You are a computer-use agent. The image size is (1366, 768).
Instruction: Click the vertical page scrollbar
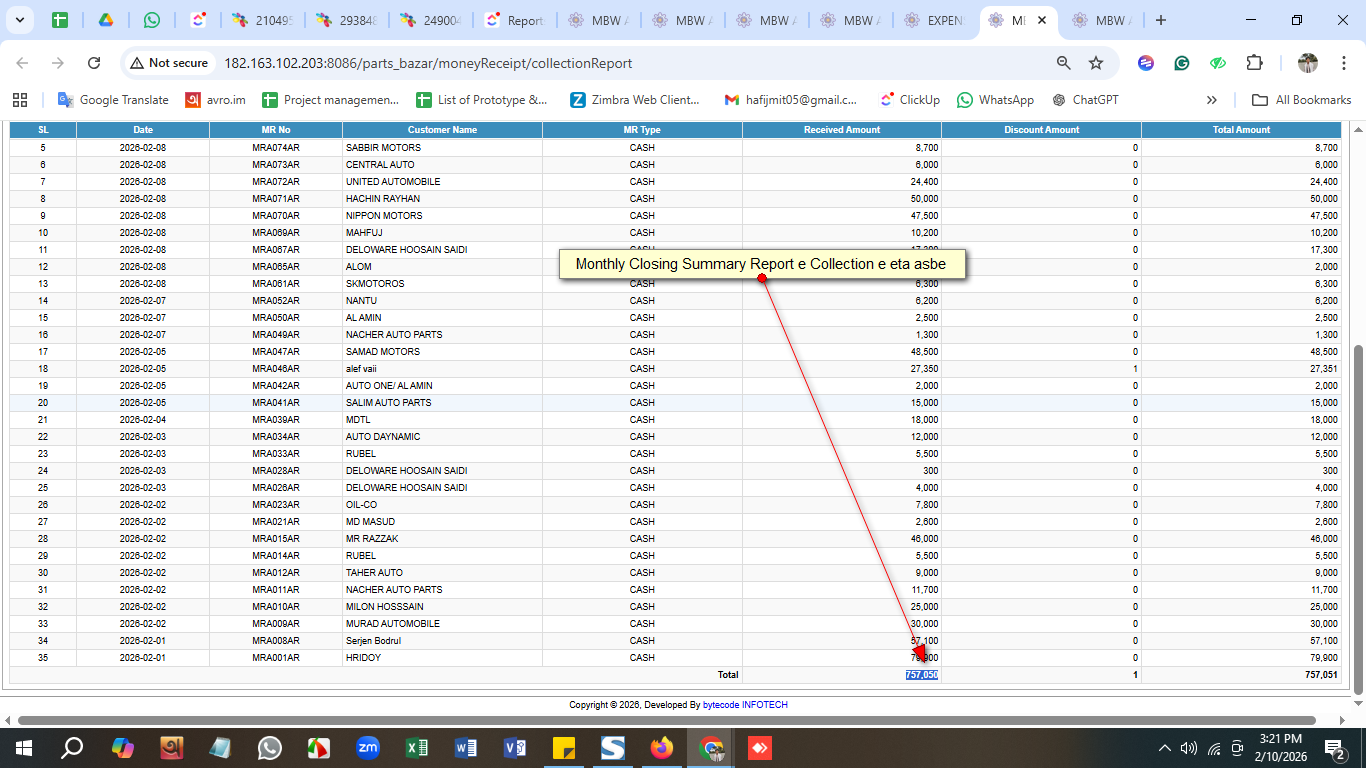click(x=1357, y=520)
